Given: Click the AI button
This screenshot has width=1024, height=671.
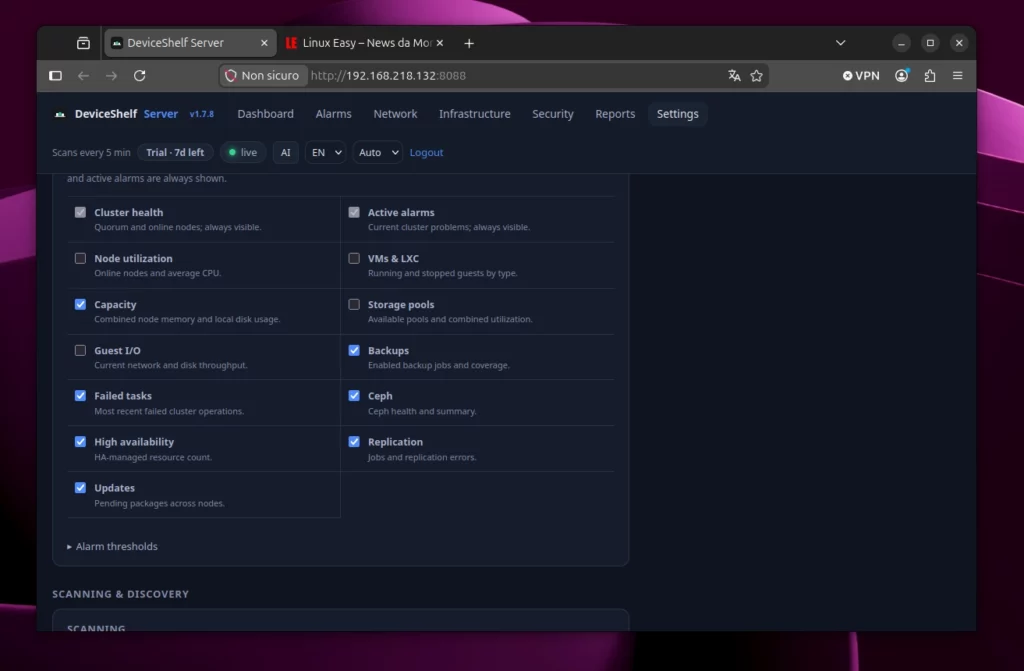Looking at the screenshot, I should 285,152.
